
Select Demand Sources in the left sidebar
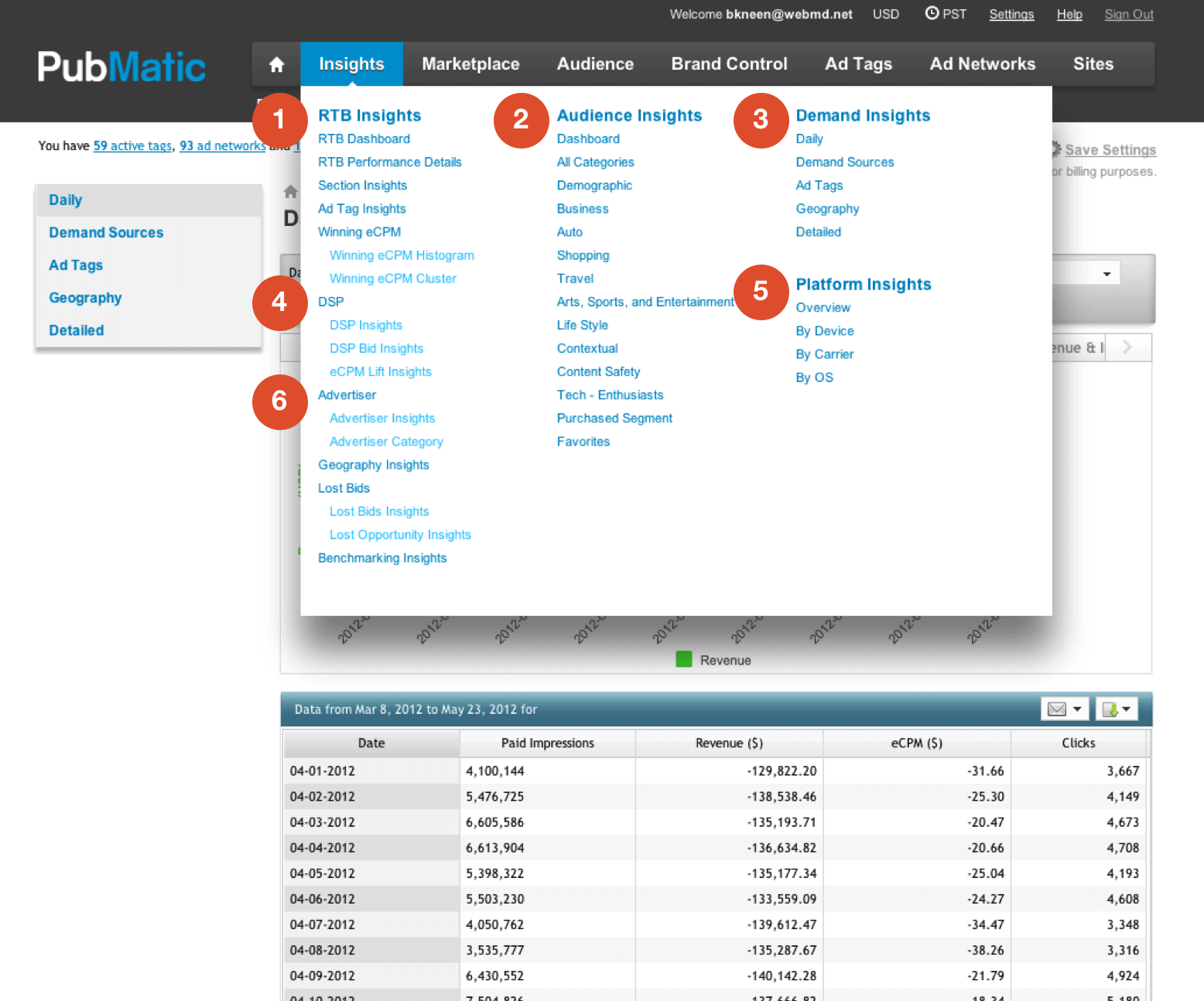(106, 233)
